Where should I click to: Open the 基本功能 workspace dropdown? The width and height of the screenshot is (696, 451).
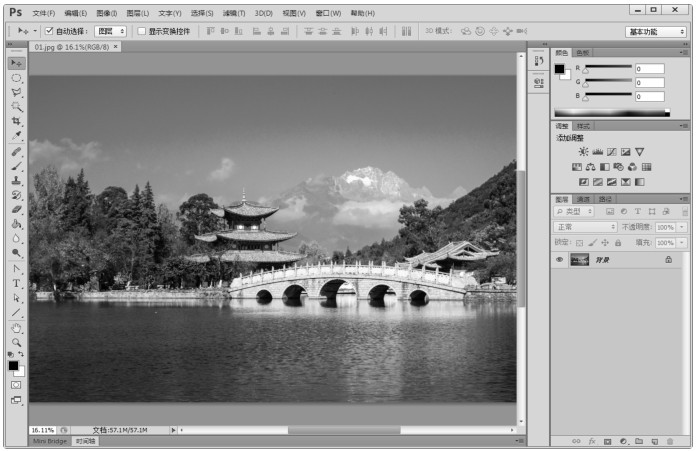[656, 31]
